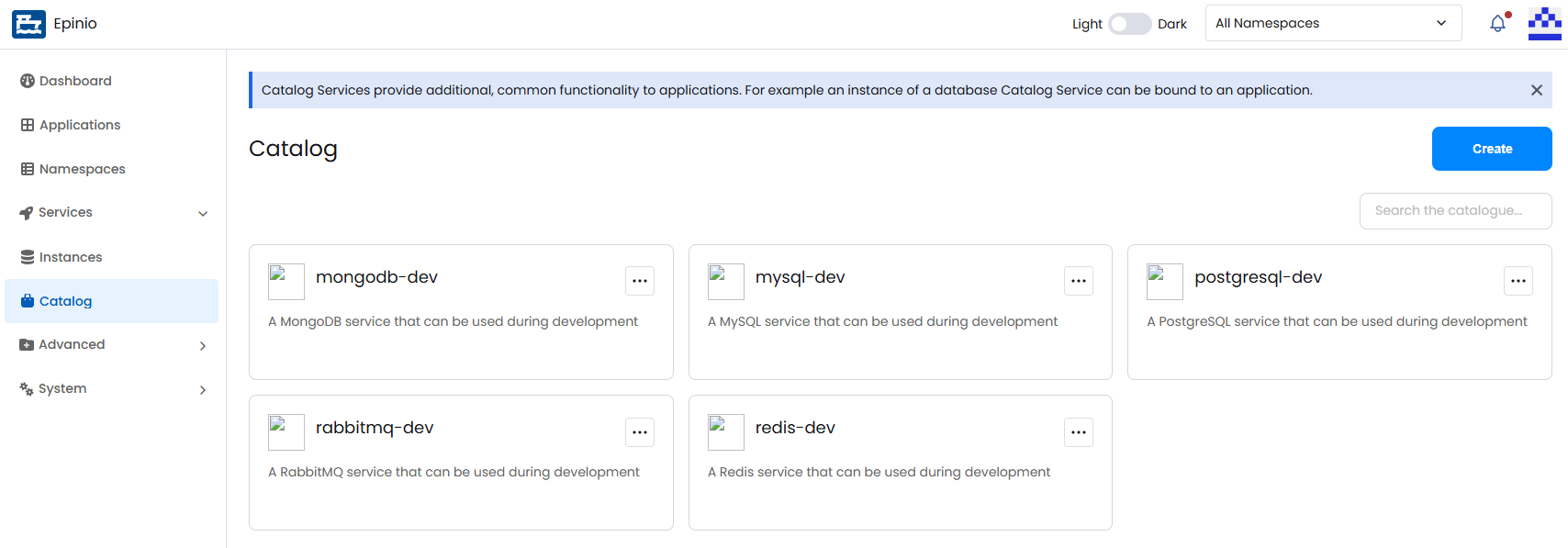
Task: Click the rabbitmq-dev service logo
Action: 286,432
